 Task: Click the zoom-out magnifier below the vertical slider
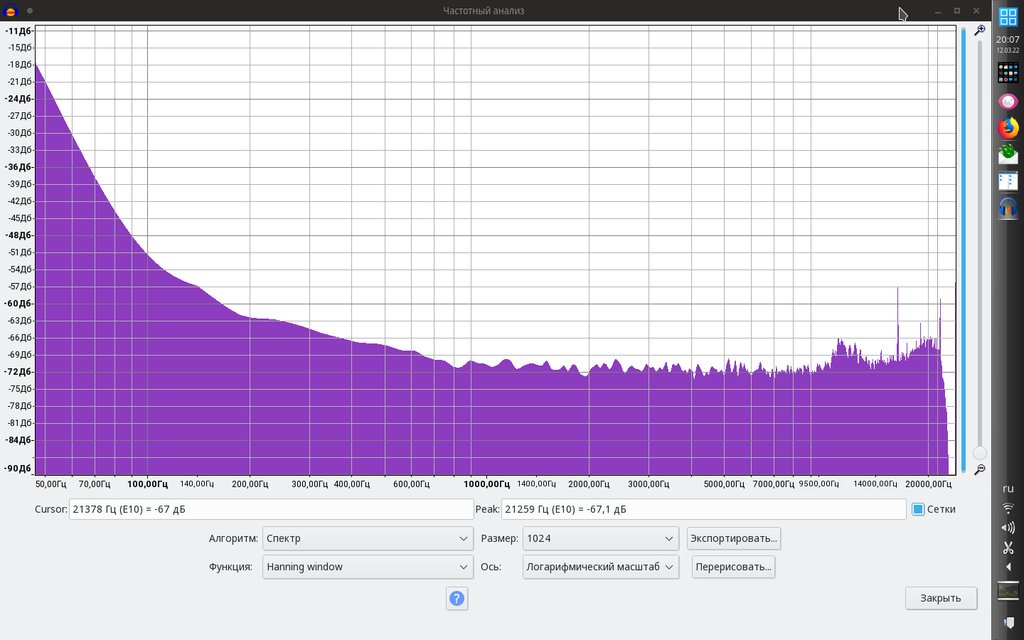tap(979, 470)
